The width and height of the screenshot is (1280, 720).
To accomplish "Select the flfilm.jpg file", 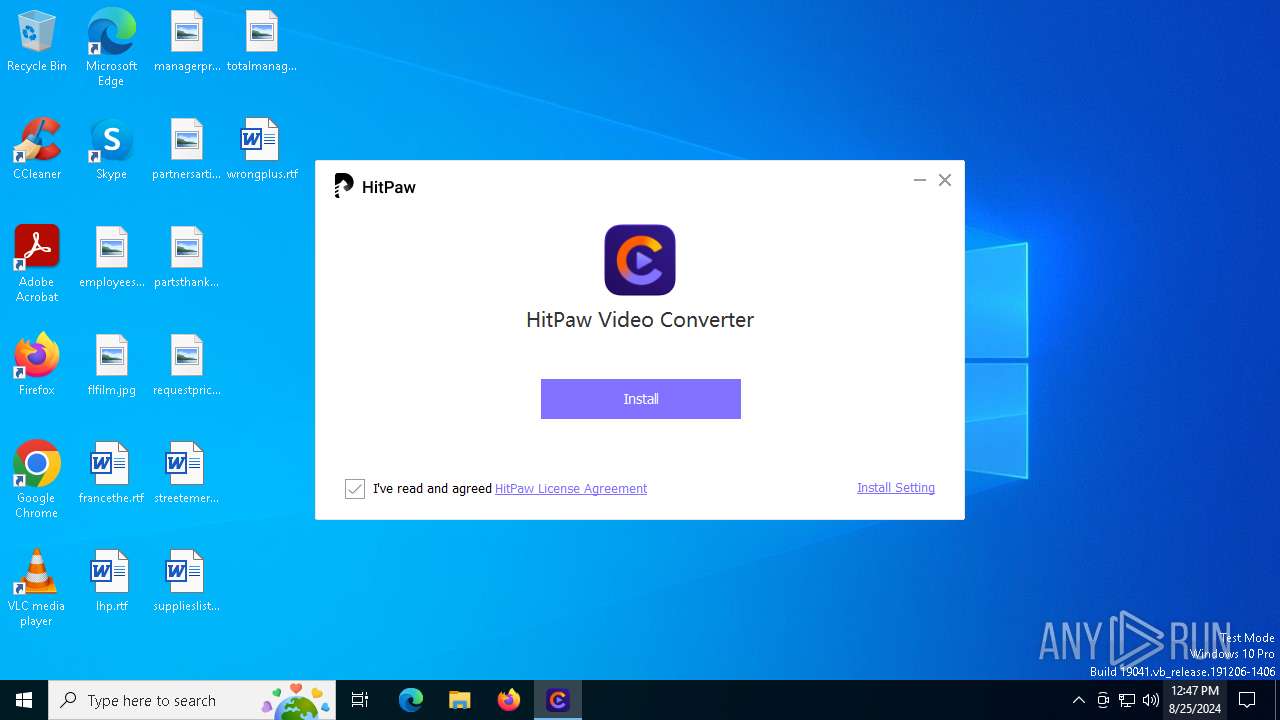I will tap(111, 366).
